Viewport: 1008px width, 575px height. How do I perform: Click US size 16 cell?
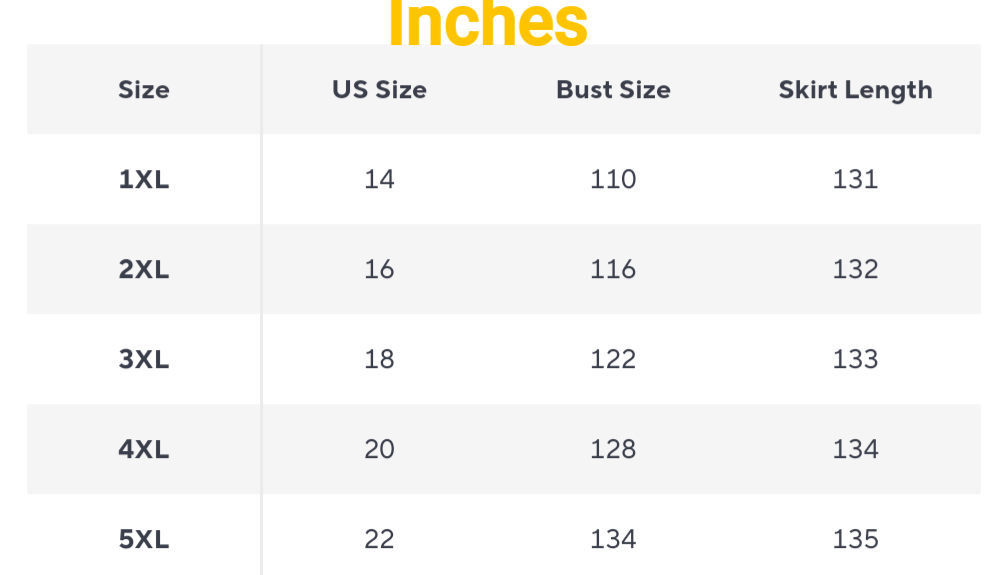[379, 270]
